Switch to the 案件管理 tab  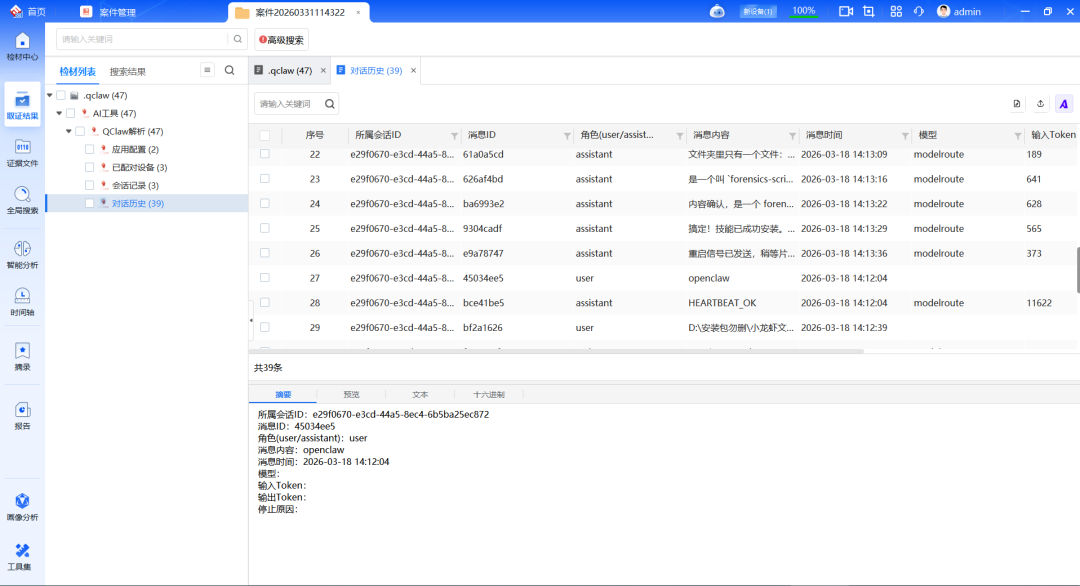click(x=109, y=12)
